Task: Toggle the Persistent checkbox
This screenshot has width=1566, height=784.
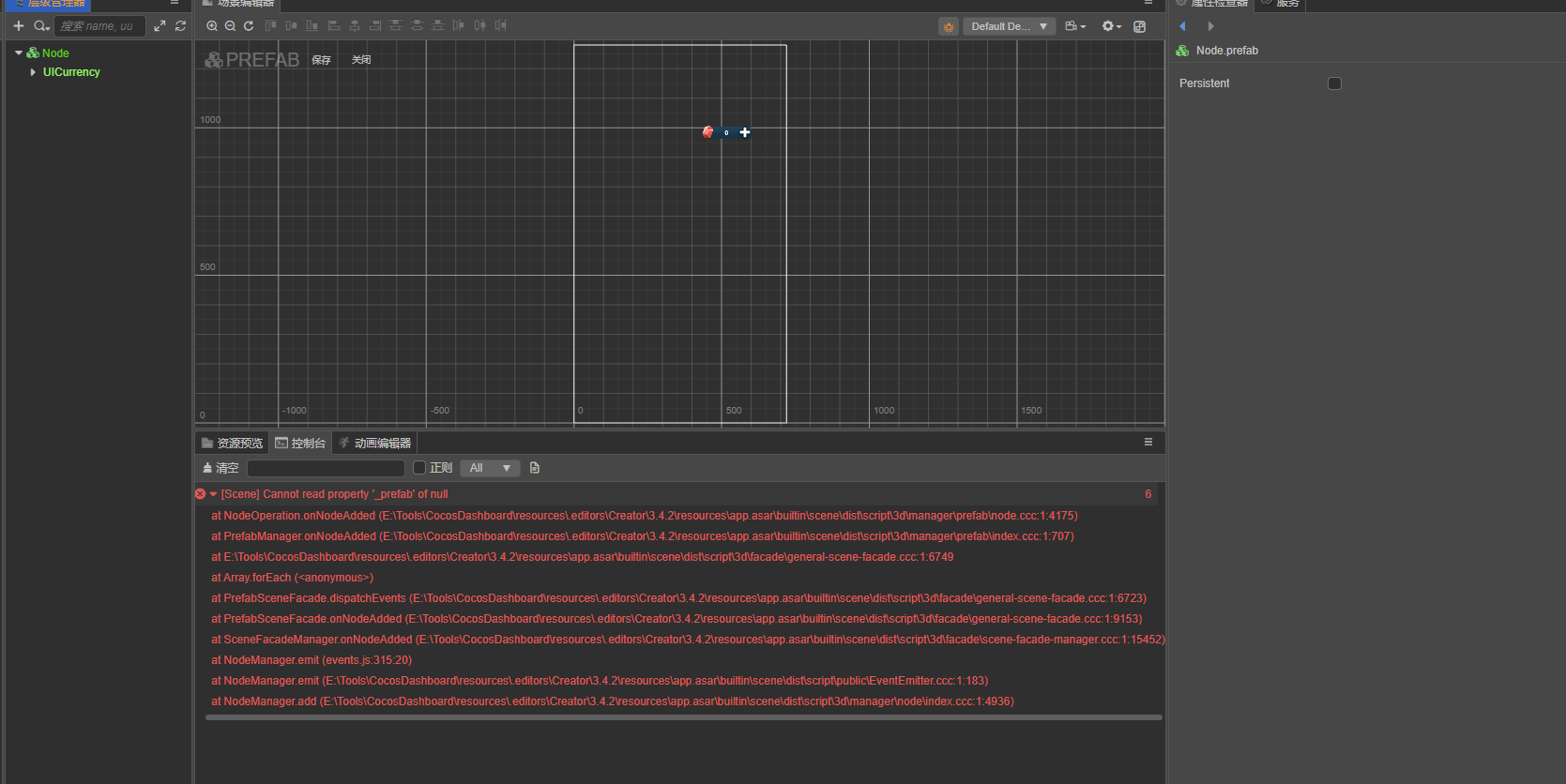Action: tap(1334, 83)
